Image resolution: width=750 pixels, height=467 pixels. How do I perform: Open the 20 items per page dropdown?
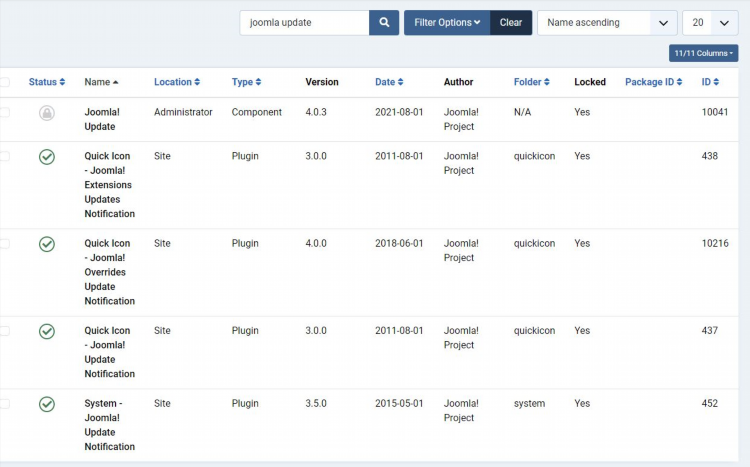point(710,22)
